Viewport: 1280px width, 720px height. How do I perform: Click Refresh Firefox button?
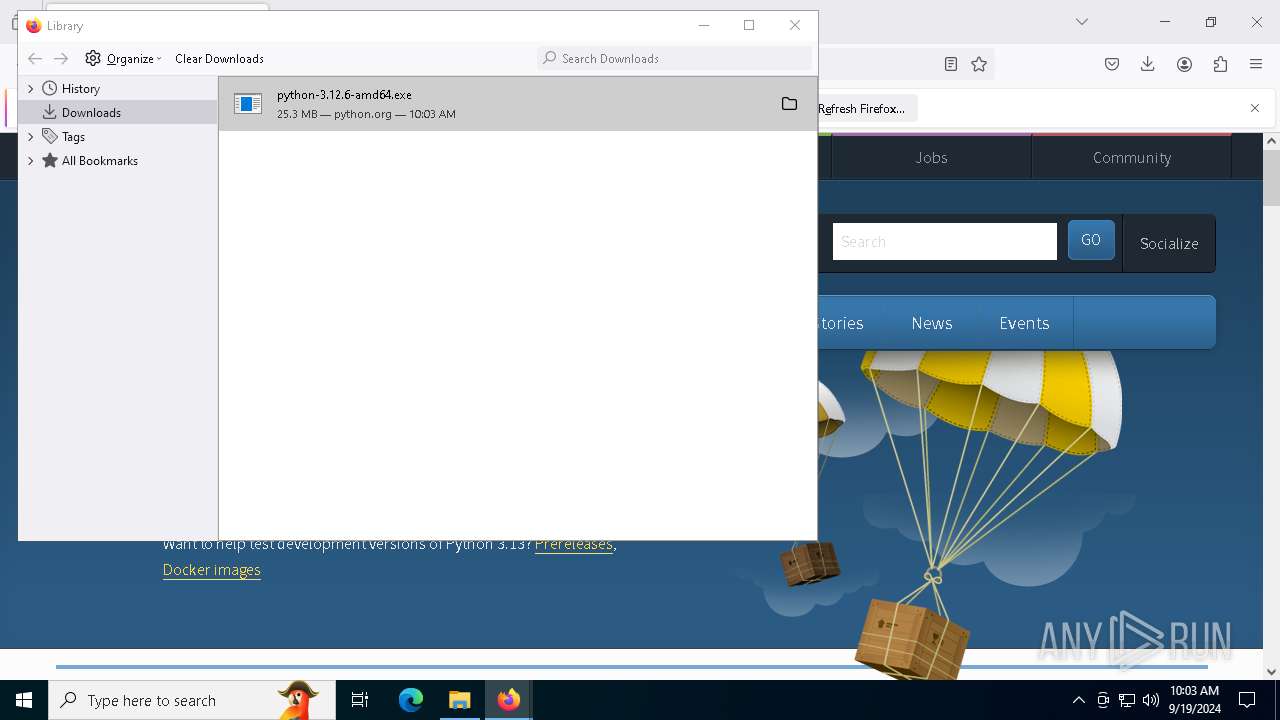863,108
